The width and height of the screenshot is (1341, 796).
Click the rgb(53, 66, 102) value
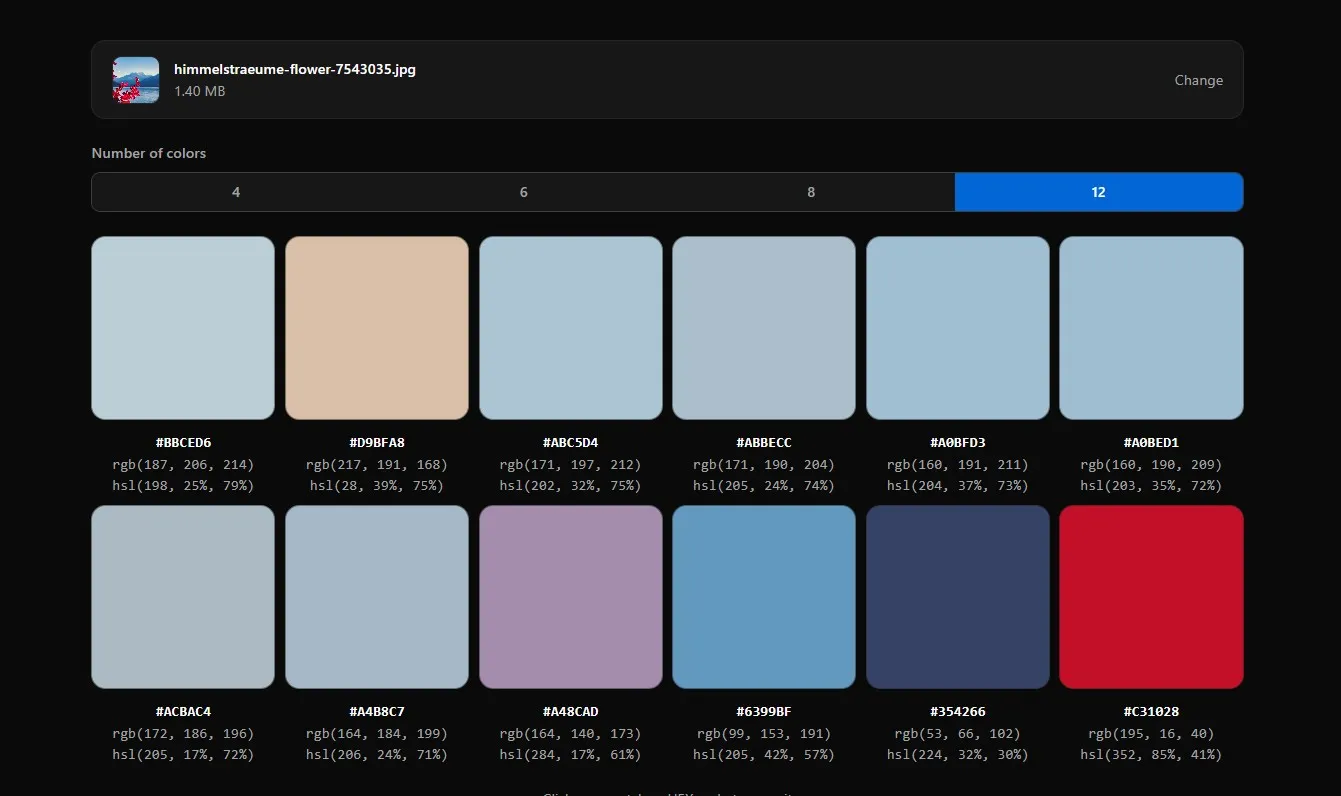click(x=958, y=733)
